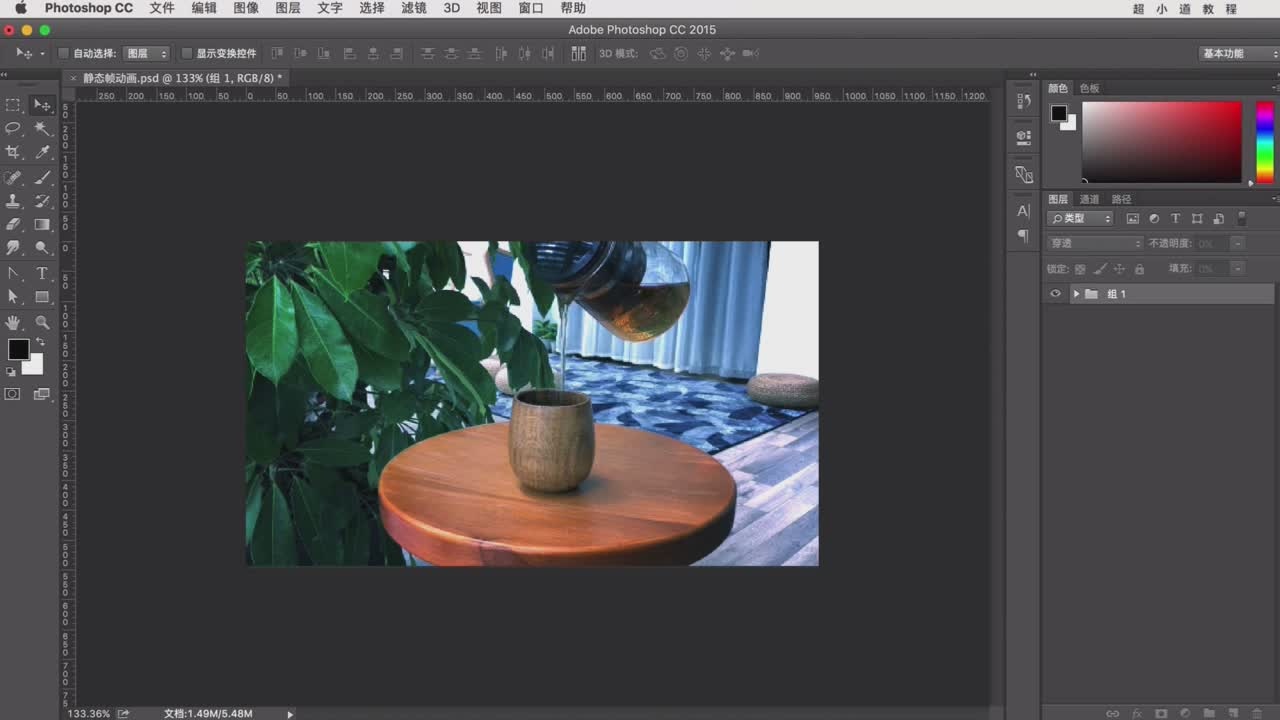Viewport: 1280px width, 720px height.
Task: Enable the 自动选择 checkbox
Action: pos(63,53)
